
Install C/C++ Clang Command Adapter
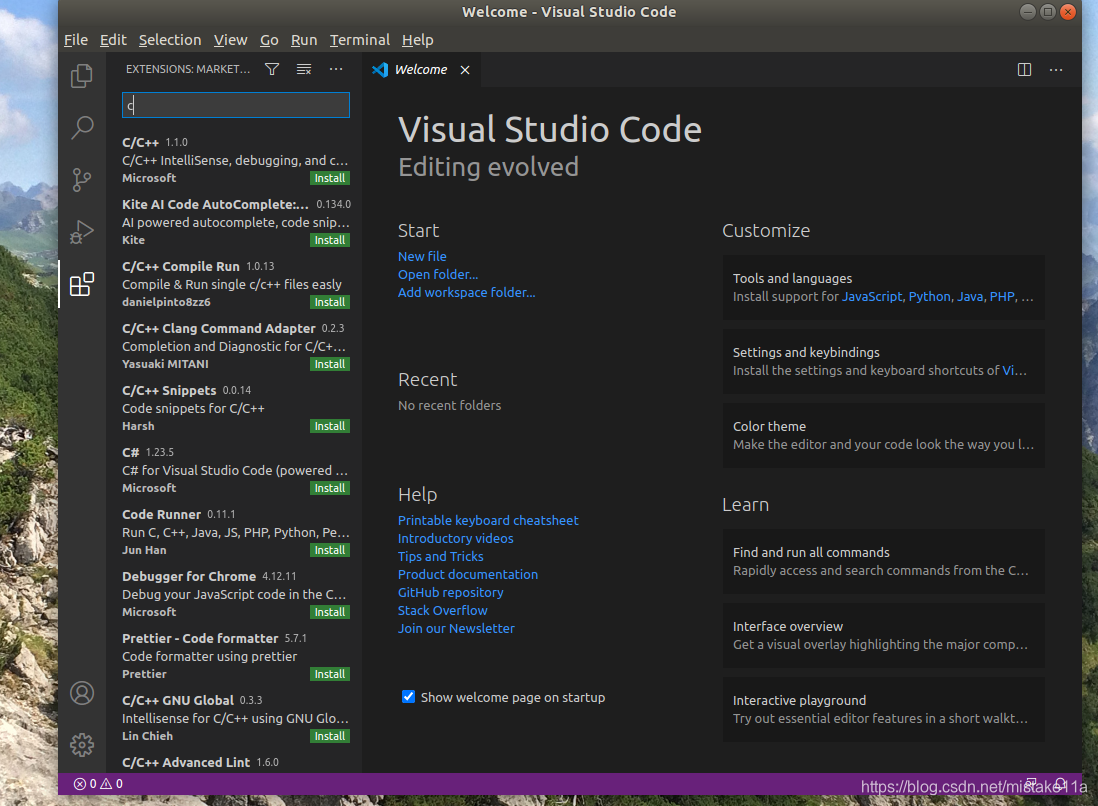click(330, 364)
